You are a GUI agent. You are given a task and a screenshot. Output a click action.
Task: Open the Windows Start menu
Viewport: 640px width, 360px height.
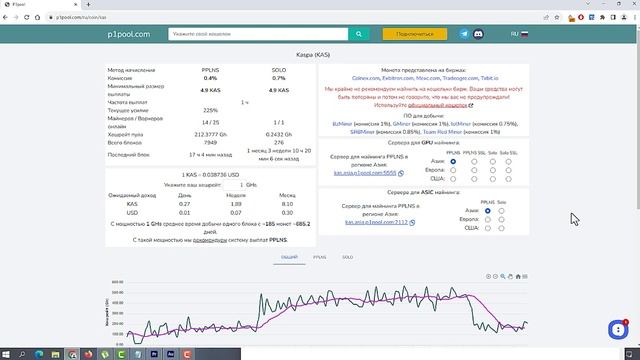click(6, 354)
